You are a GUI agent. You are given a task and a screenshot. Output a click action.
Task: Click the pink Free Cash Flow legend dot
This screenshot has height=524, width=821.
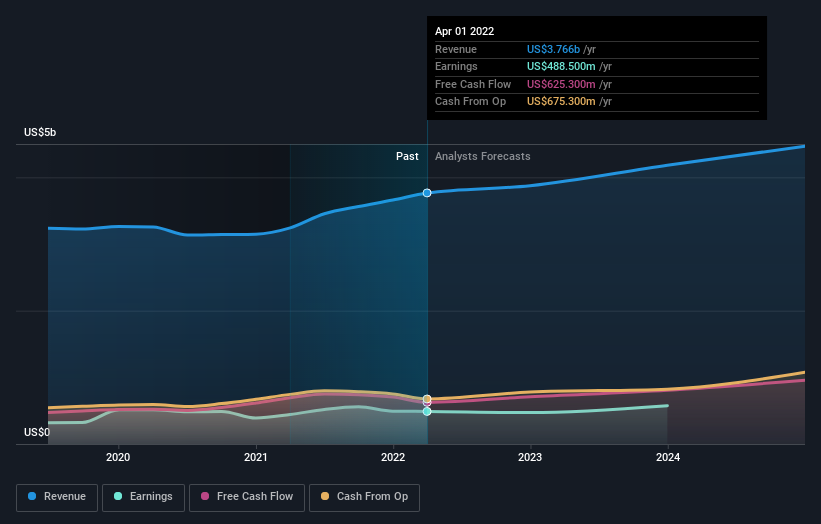205,496
